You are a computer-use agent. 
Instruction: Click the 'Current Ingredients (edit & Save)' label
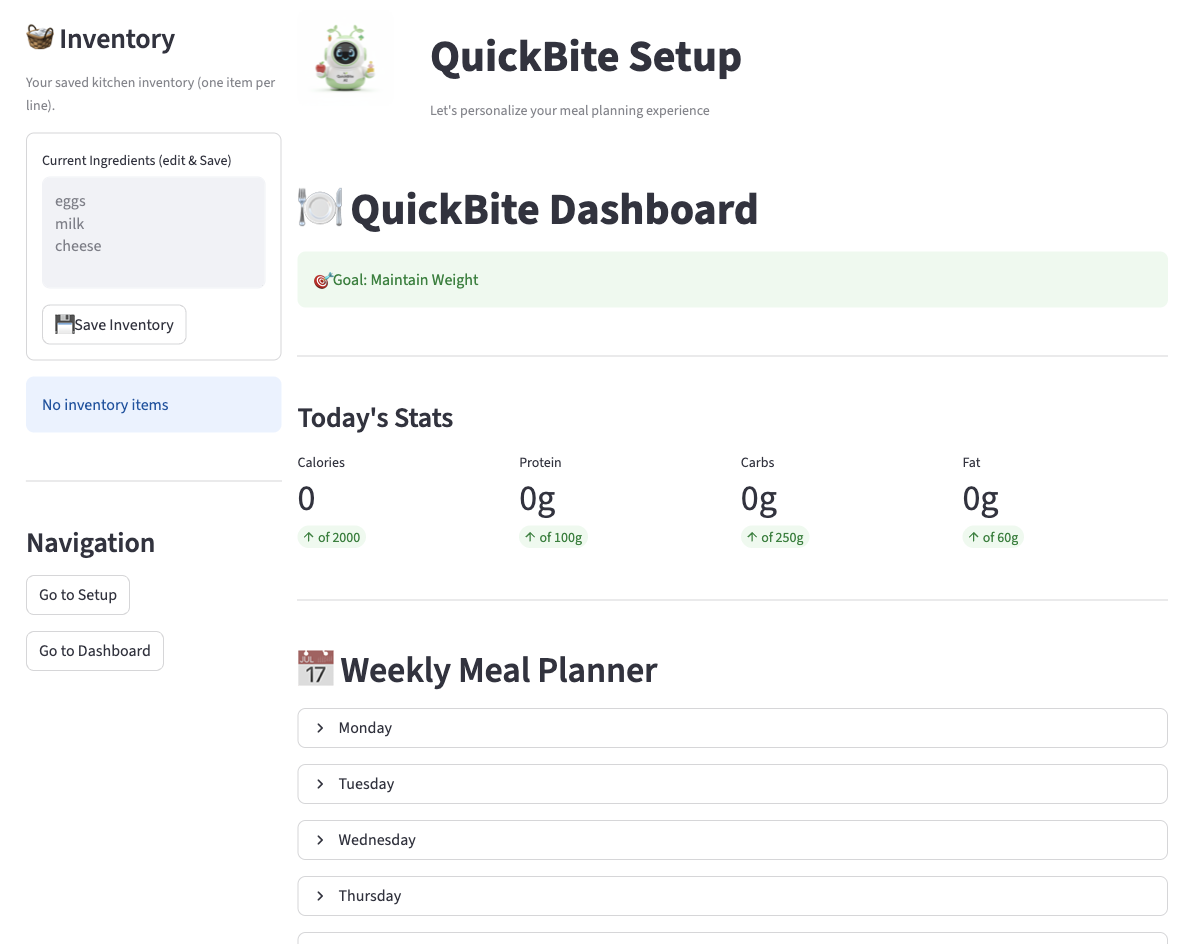(x=137, y=160)
